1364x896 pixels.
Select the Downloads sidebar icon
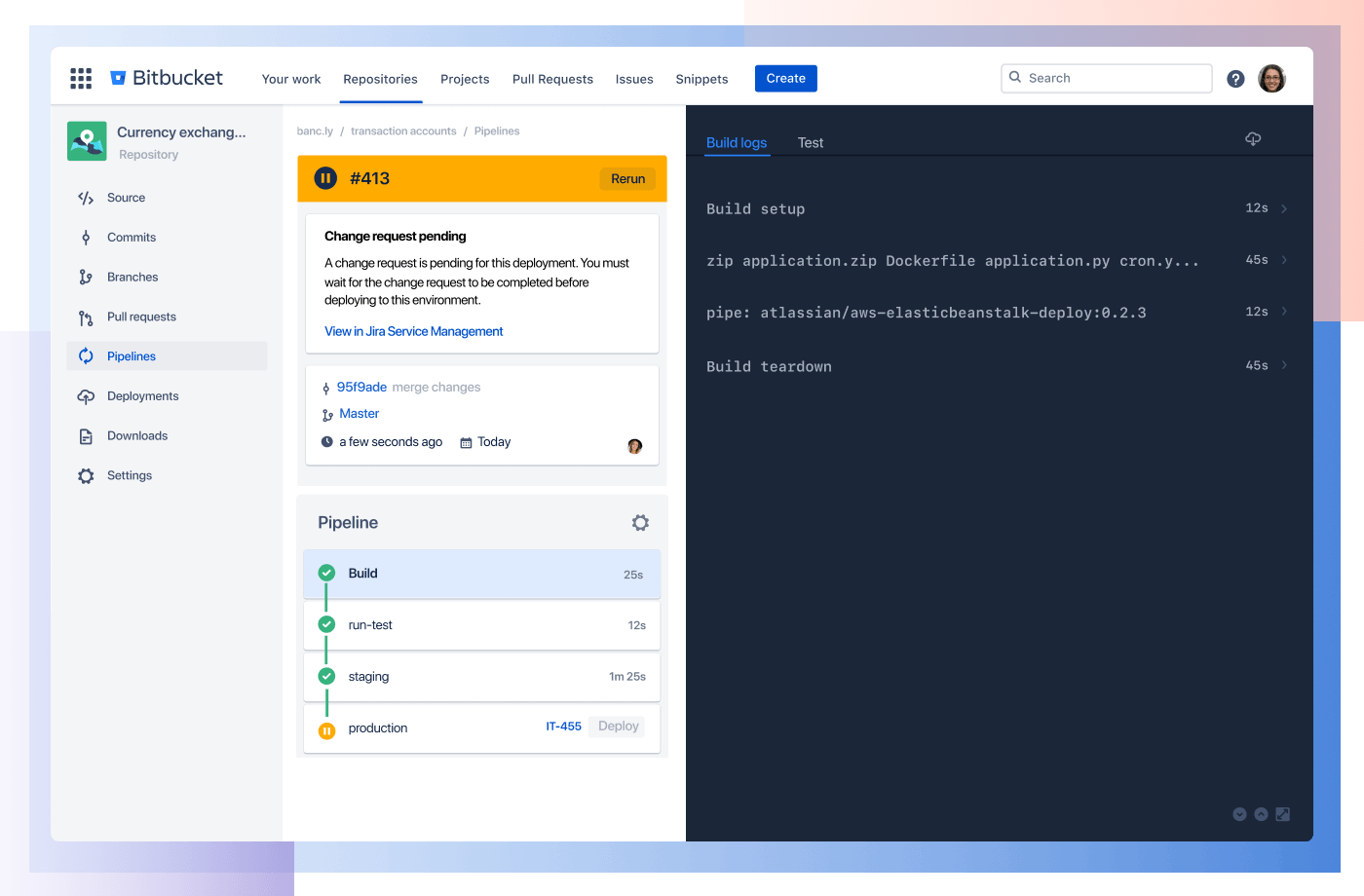(86, 435)
